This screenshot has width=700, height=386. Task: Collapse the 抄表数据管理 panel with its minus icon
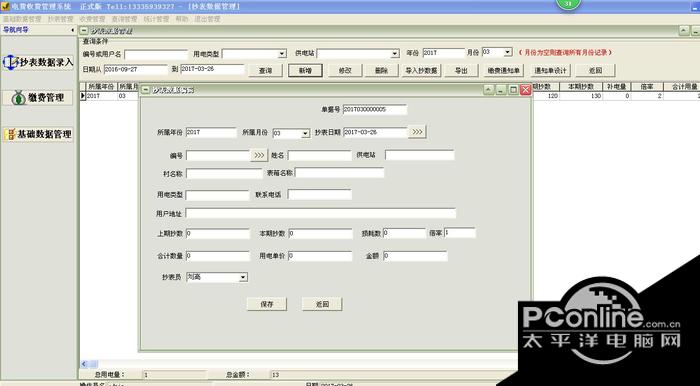point(84,31)
